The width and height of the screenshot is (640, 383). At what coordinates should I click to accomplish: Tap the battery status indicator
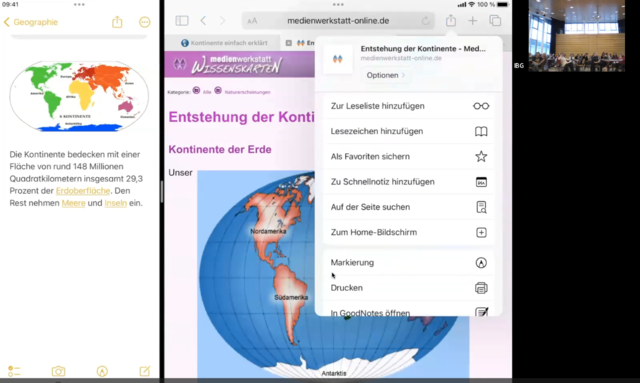pyautogui.click(x=503, y=4)
